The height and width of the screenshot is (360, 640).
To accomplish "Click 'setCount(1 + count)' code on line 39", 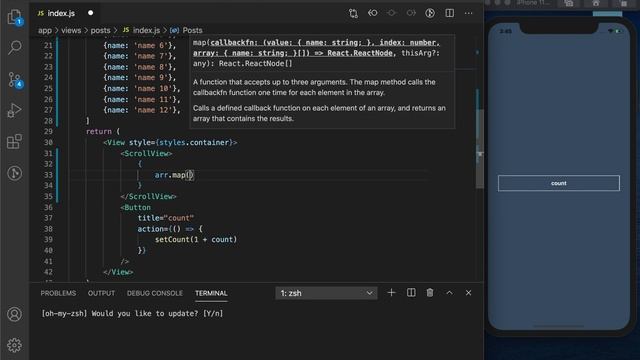I will point(196,240).
